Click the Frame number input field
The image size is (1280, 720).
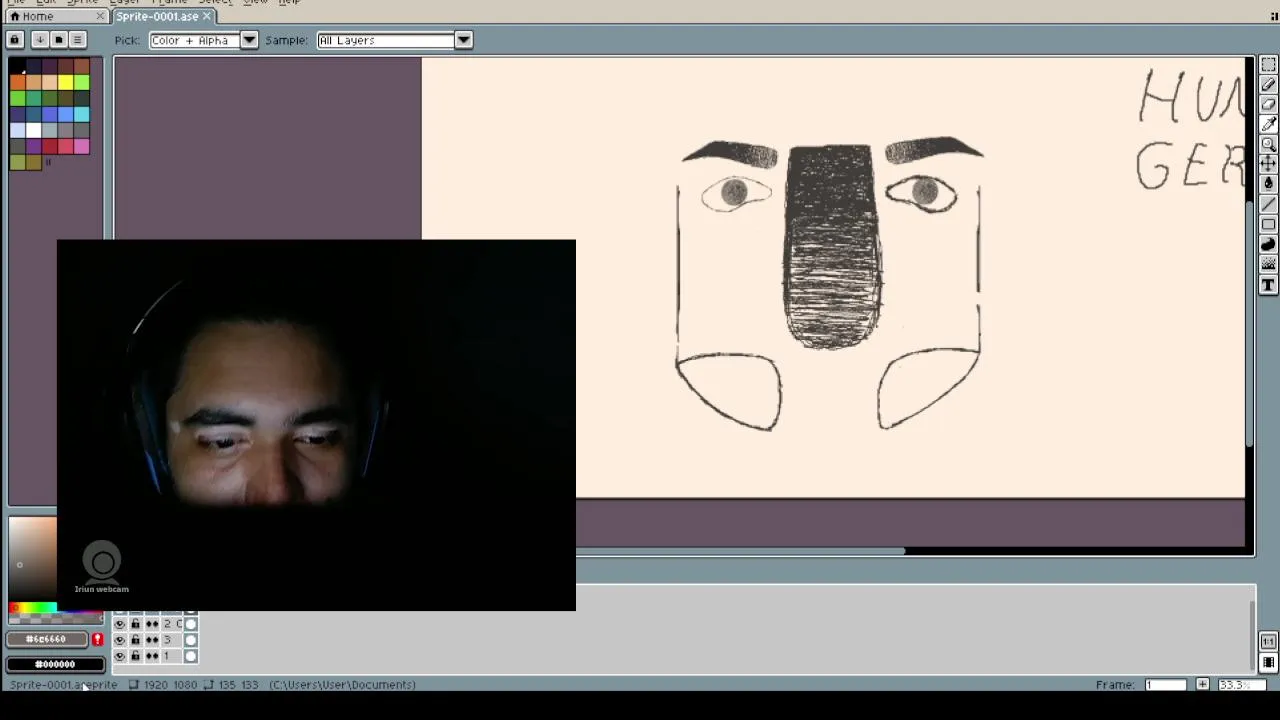tap(1166, 685)
